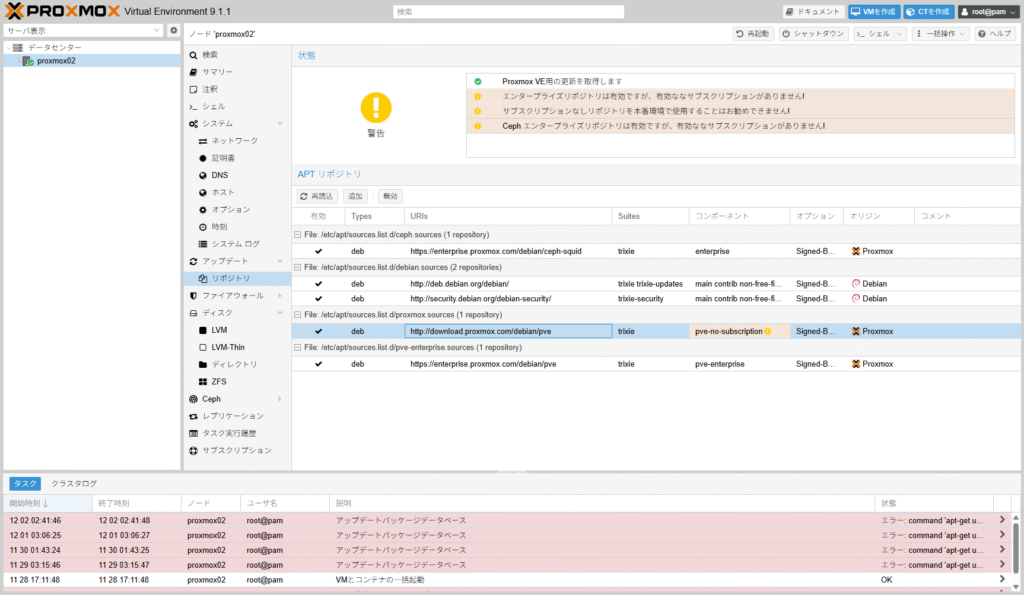The image size is (1024, 595).
Task: Open the DNS settings page
Action: click(x=219, y=175)
